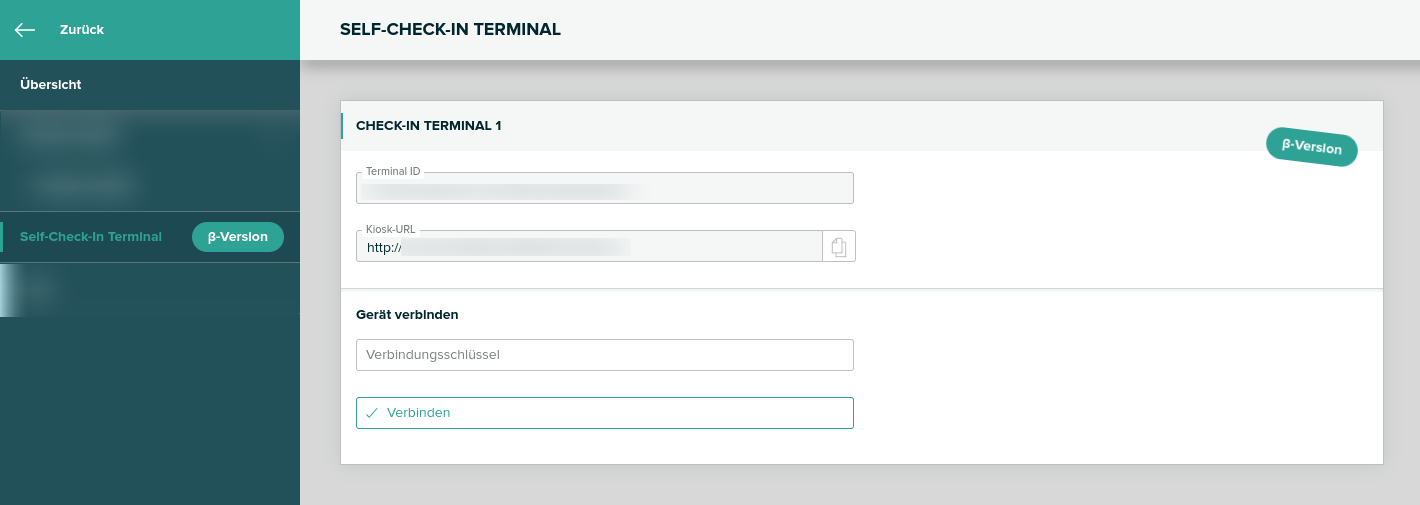Click the back arrow icon
The image size is (1420, 505).
[x=25, y=30]
